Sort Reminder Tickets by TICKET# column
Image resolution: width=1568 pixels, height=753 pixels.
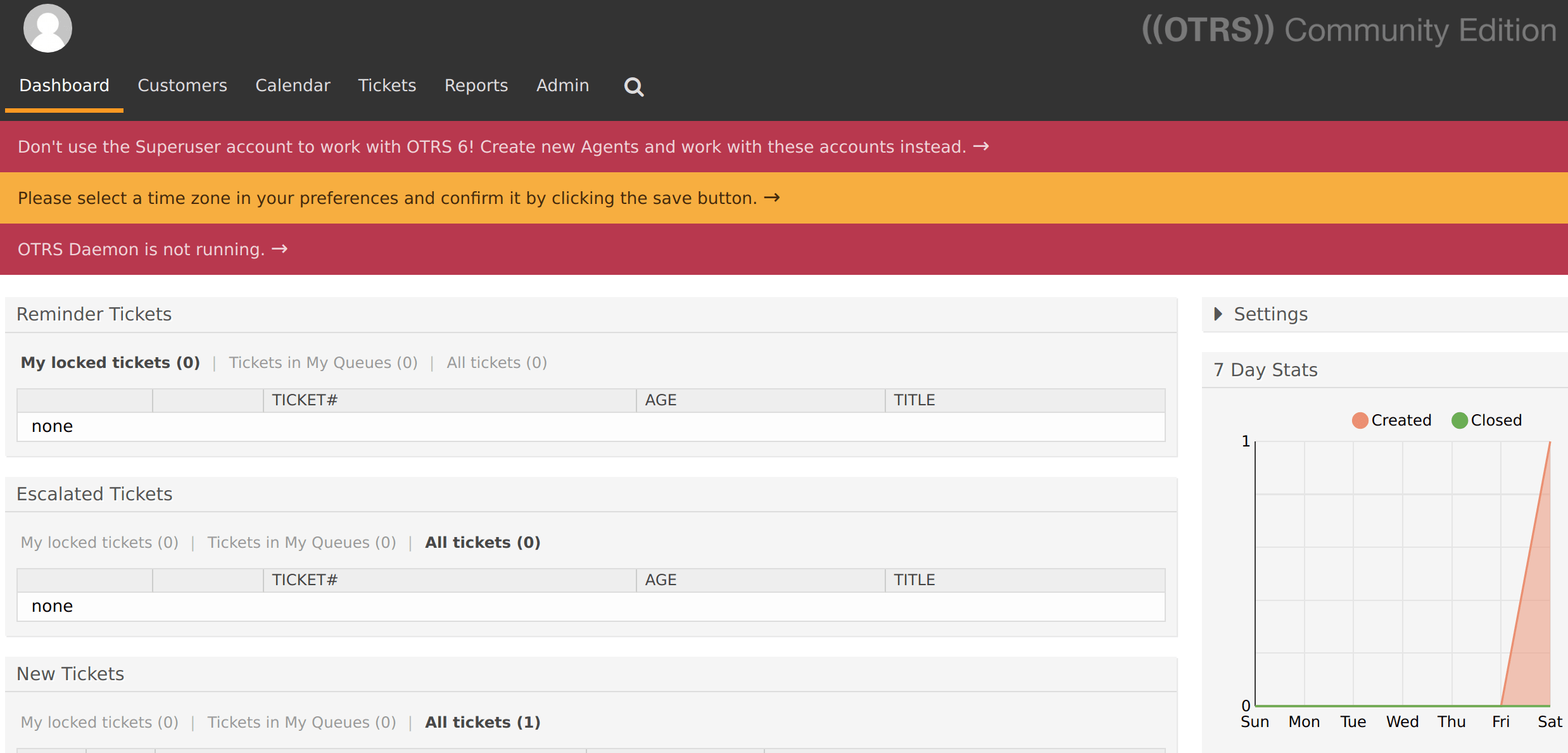450,400
